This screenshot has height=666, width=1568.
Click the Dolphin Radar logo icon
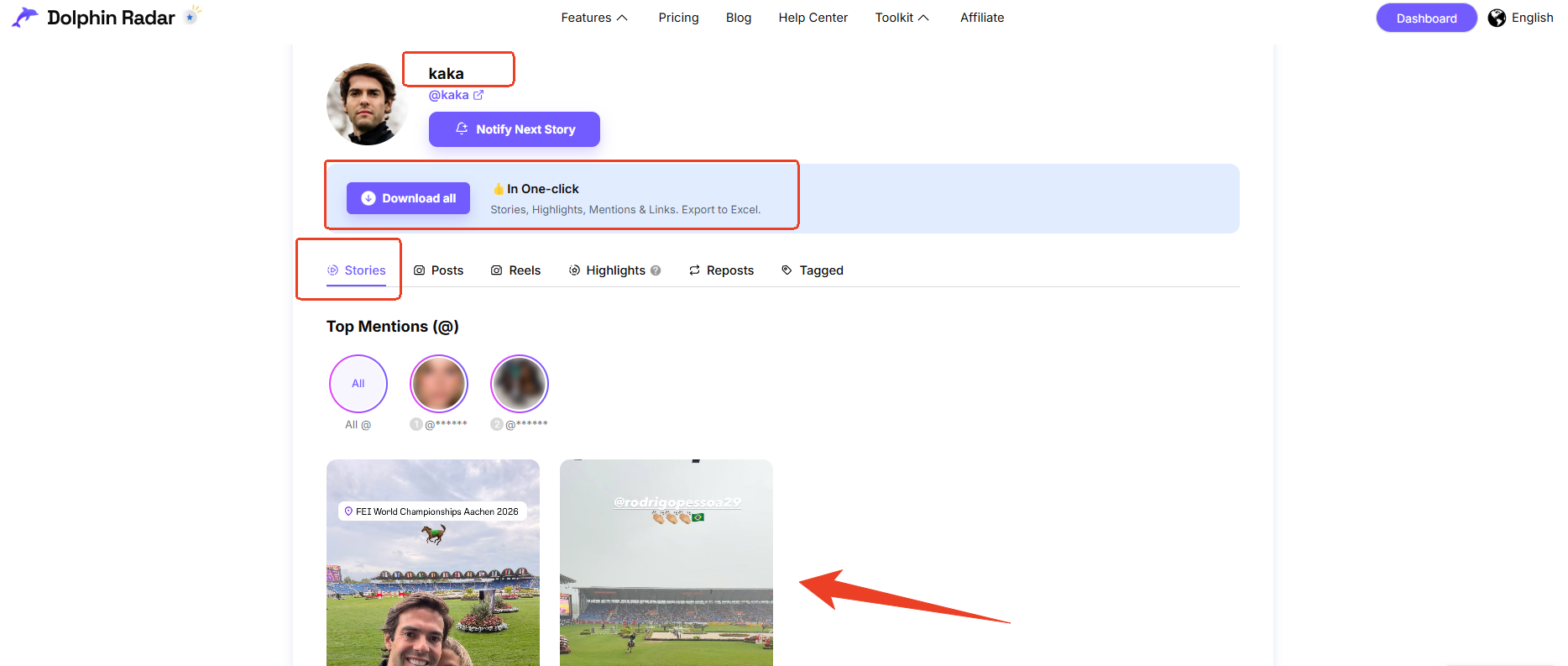[x=24, y=17]
